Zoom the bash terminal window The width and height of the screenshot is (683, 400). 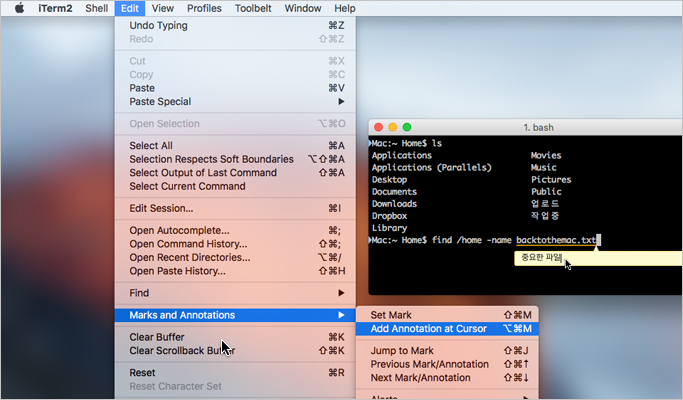(407, 127)
